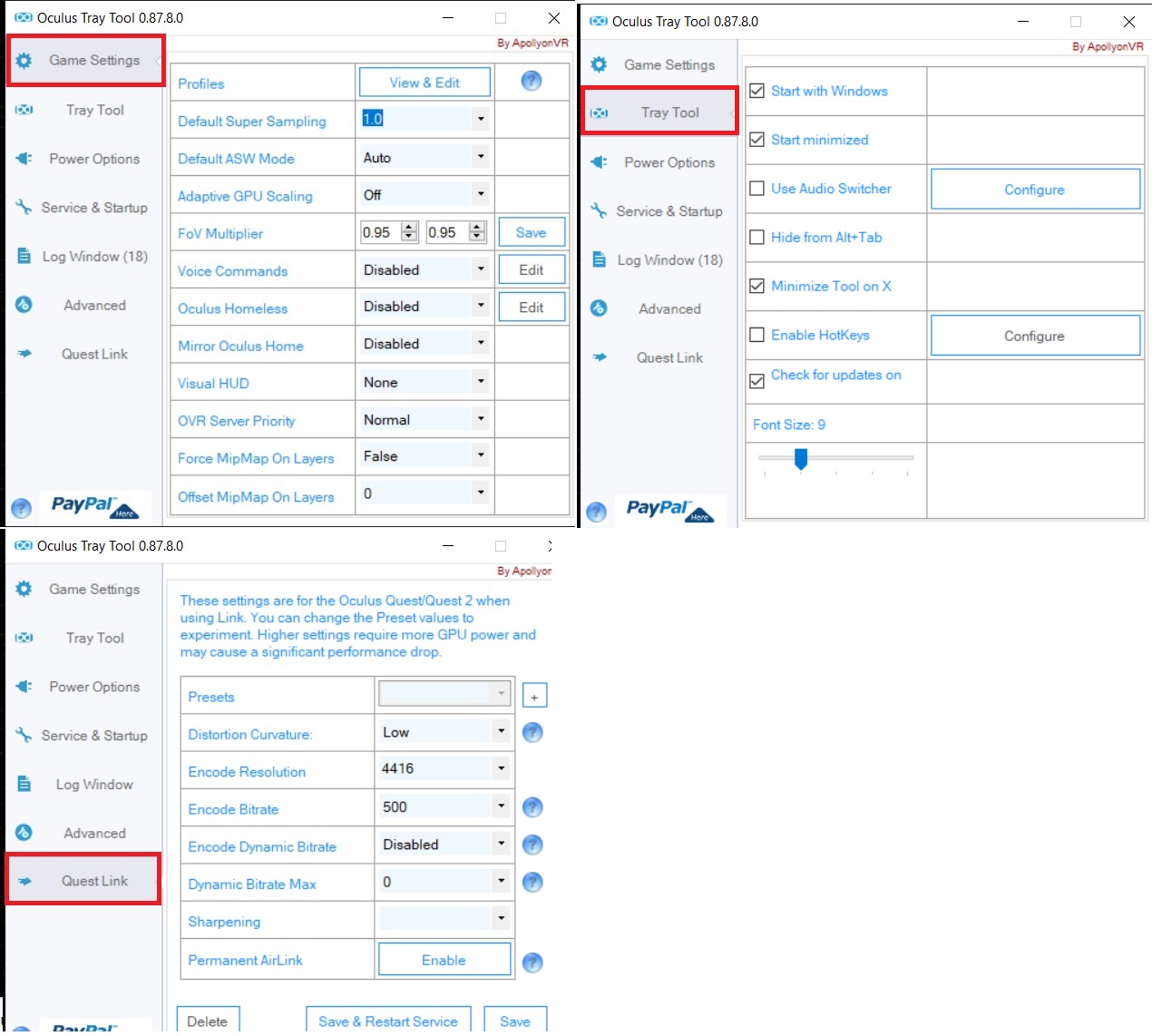Viewport: 1152px width, 1036px height.
Task: Expand Adaptive GPU Scaling dropdown
Action: (x=481, y=194)
